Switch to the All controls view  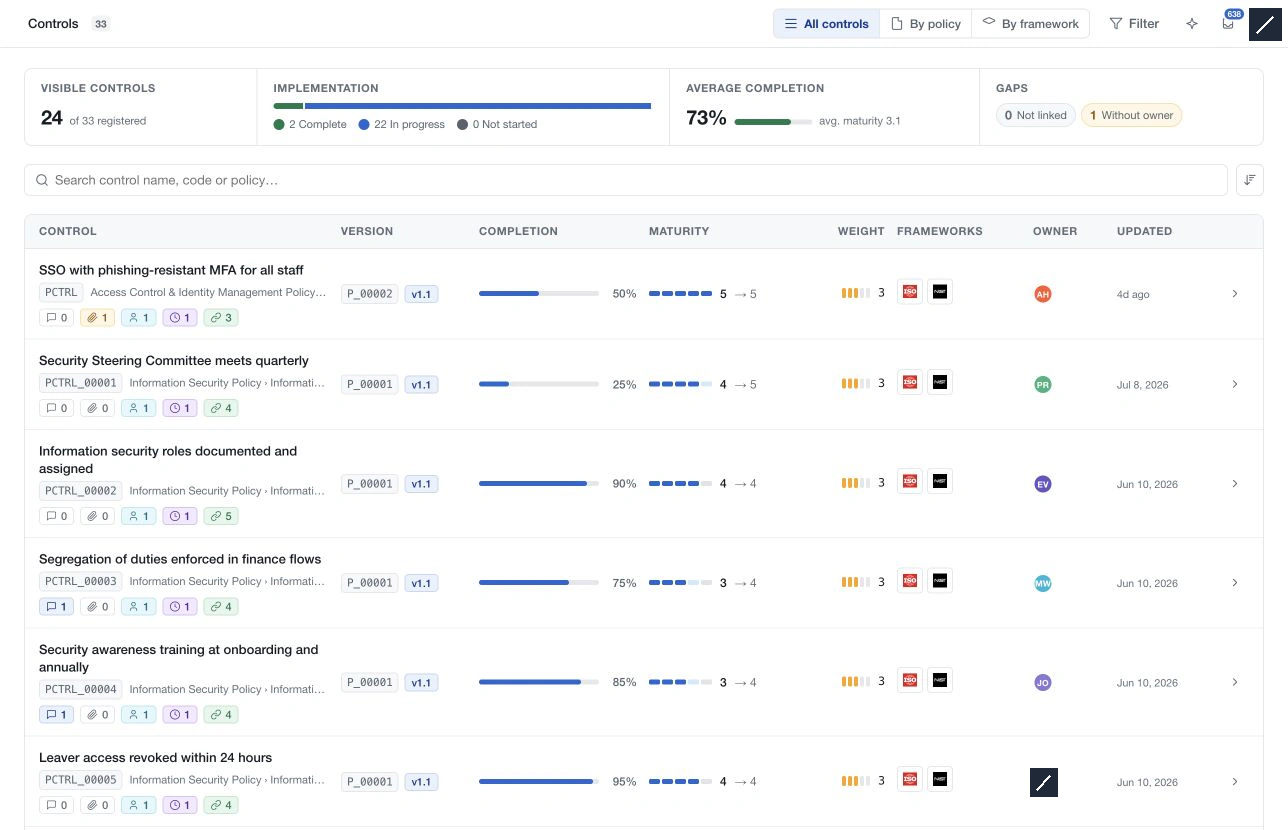click(827, 24)
